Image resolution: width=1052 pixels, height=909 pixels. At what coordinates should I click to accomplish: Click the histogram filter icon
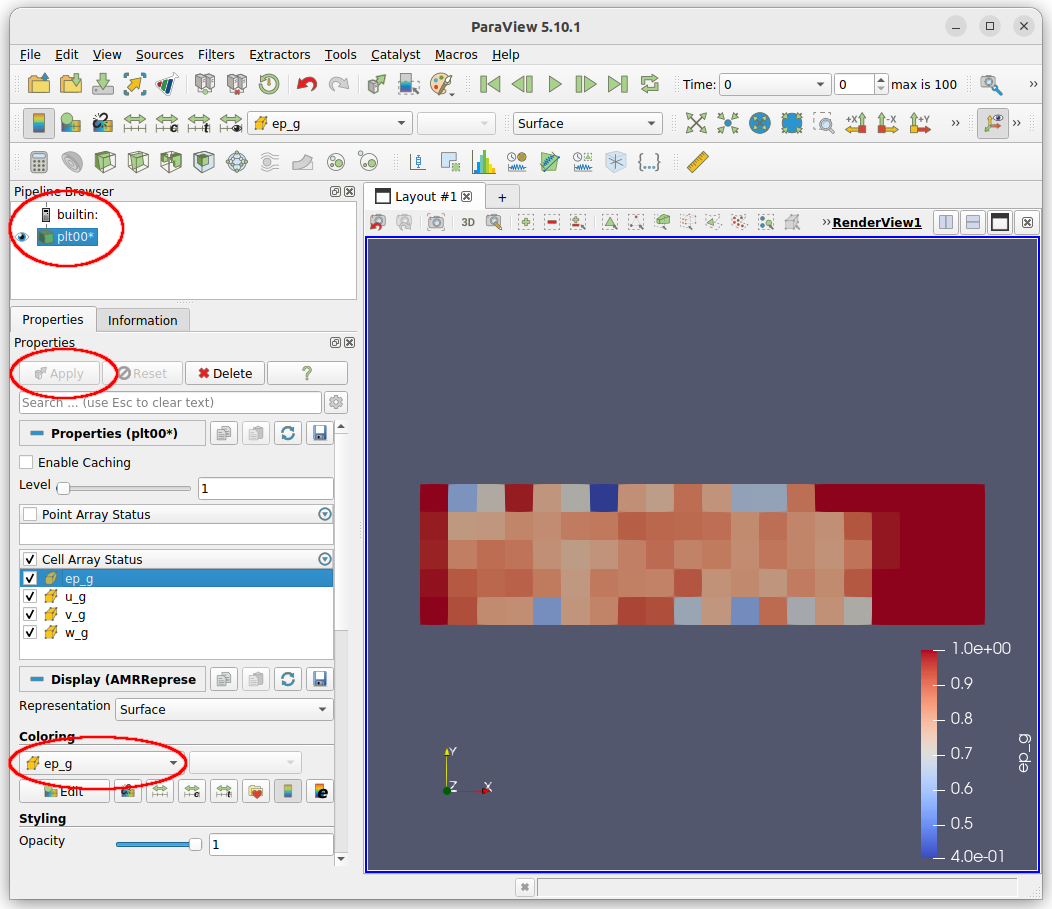pos(484,161)
